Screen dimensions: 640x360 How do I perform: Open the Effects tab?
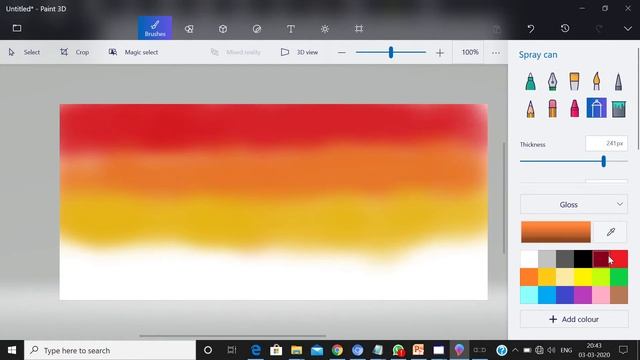click(x=325, y=29)
